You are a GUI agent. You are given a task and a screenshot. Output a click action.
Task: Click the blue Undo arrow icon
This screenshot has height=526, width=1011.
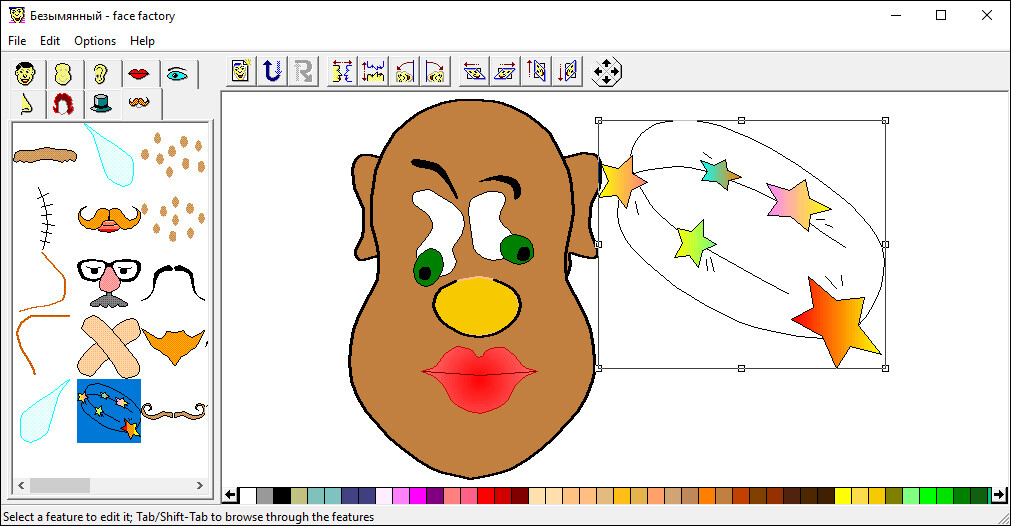point(272,71)
